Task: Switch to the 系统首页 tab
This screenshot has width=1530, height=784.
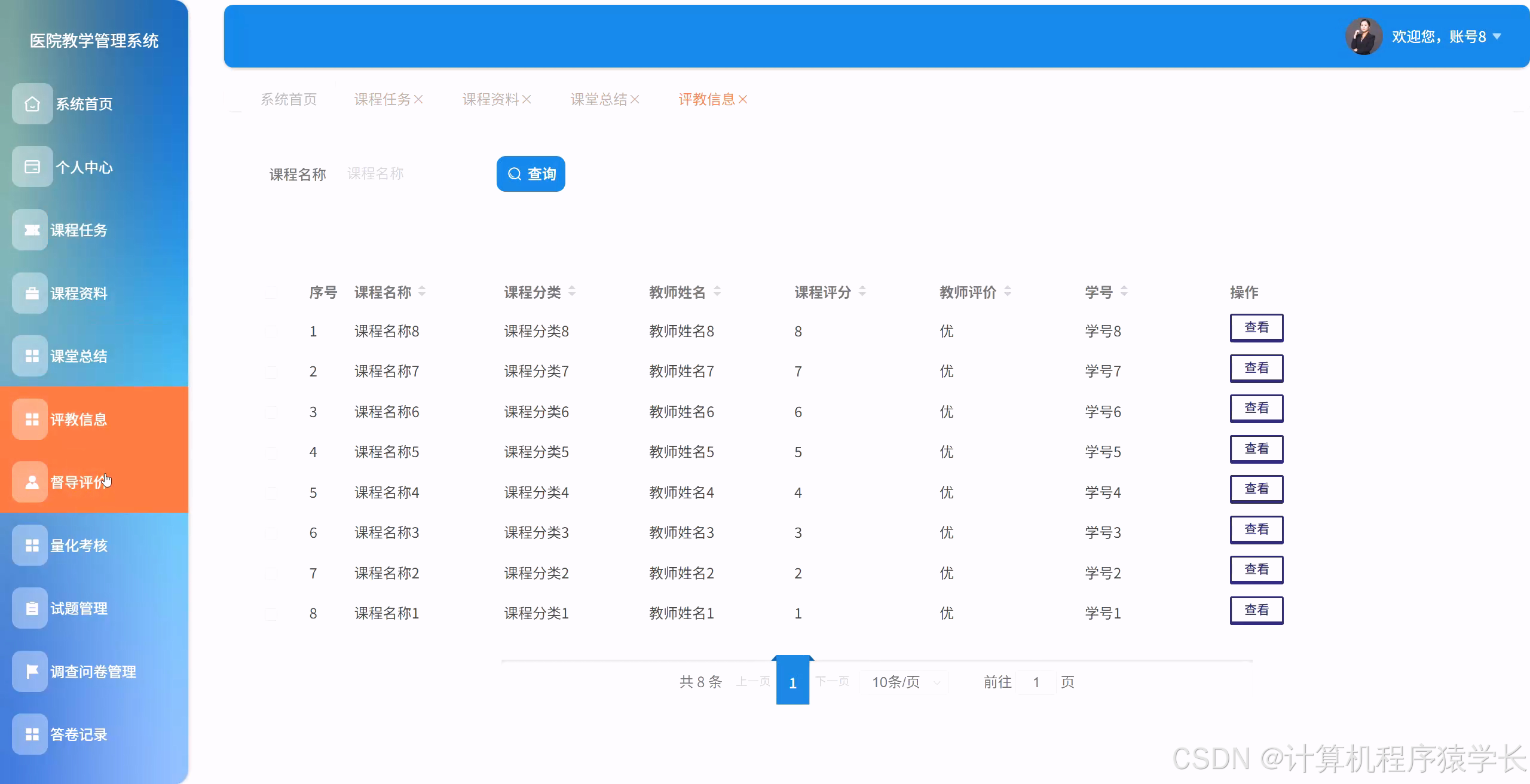Action: coord(289,99)
